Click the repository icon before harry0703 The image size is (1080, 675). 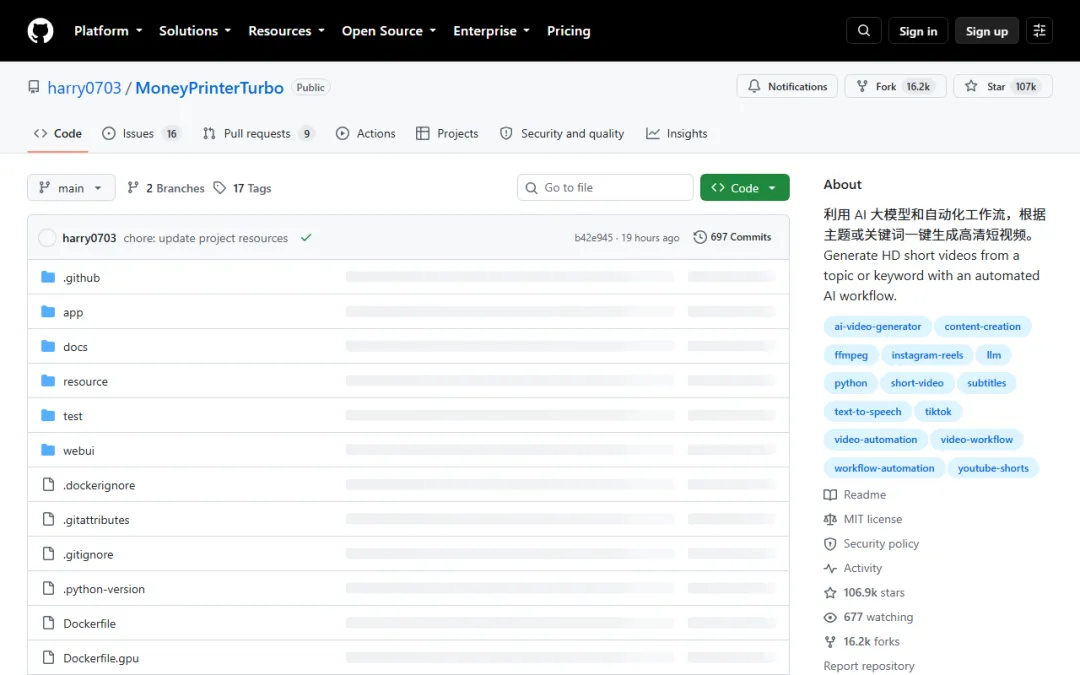point(34,87)
